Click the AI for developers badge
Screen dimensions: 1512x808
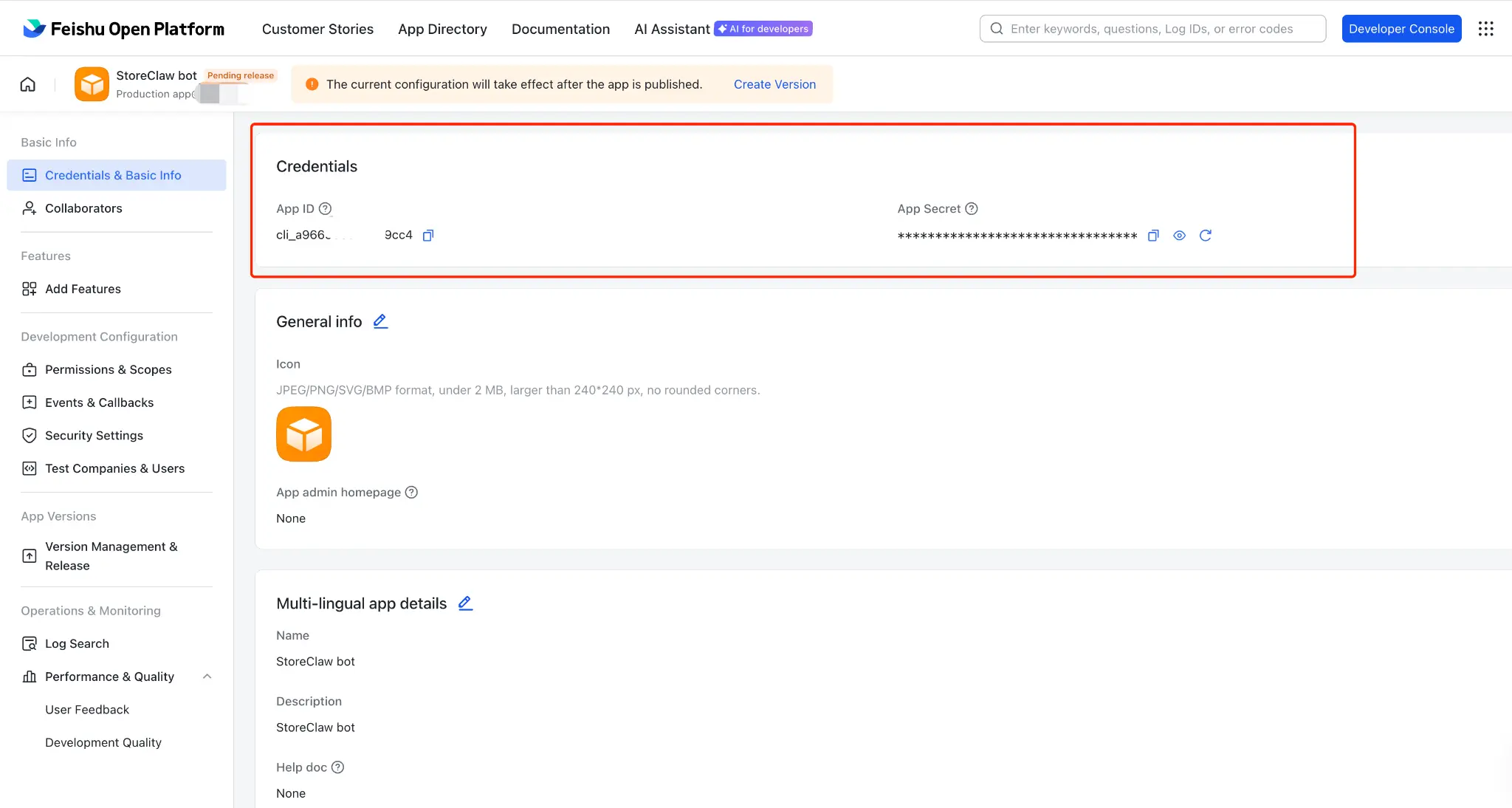763,29
